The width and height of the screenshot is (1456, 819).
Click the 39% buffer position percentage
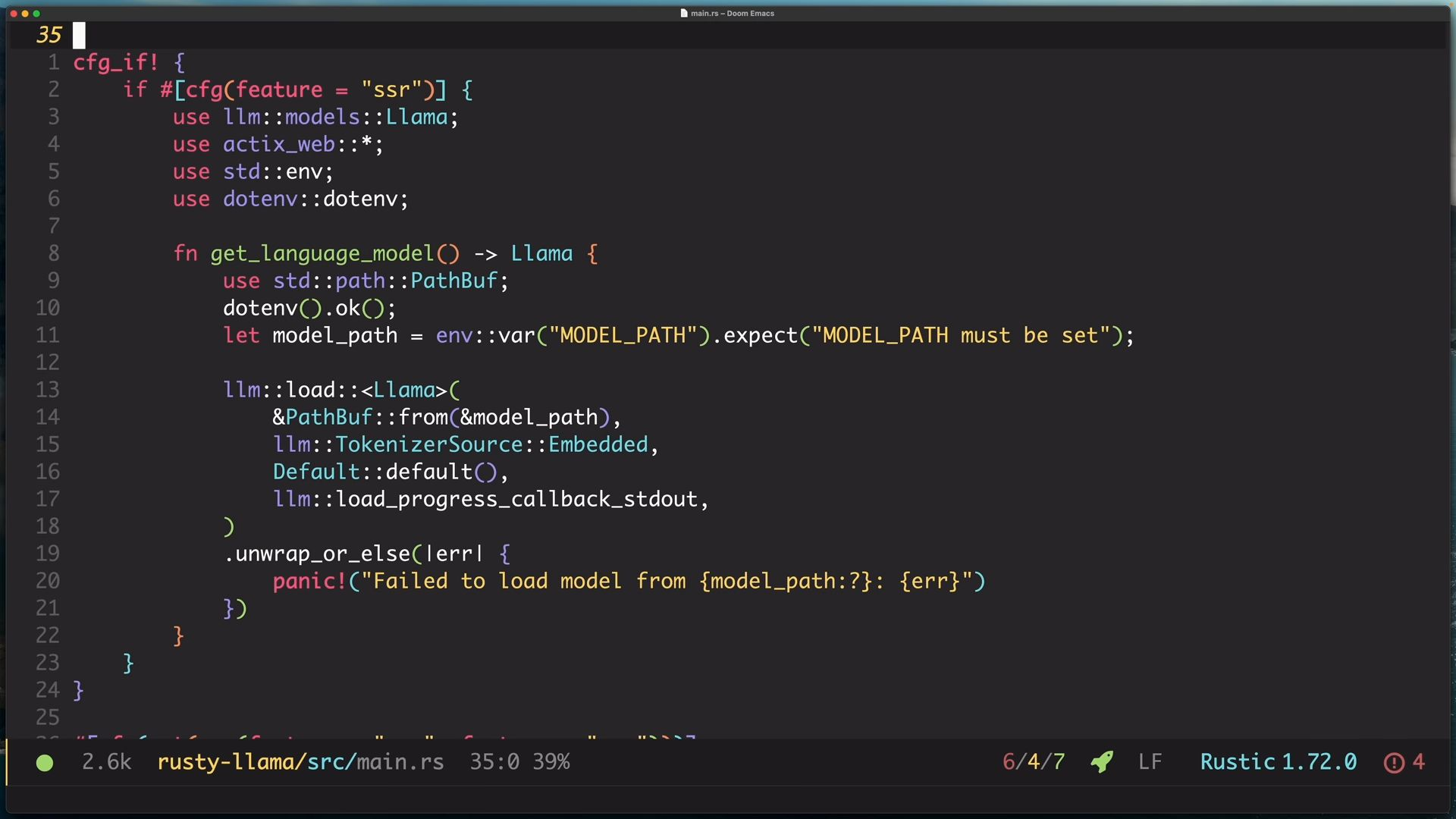point(551,761)
